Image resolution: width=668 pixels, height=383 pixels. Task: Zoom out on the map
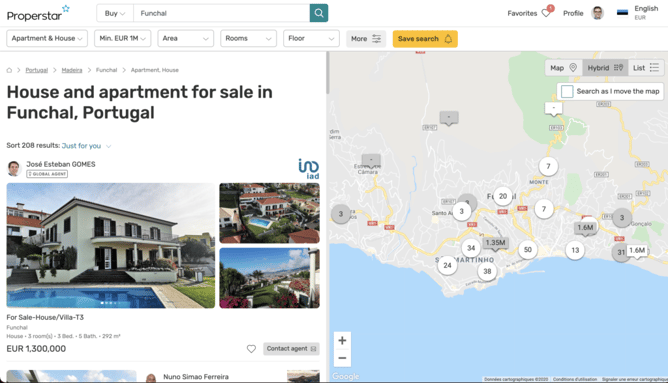point(342,358)
